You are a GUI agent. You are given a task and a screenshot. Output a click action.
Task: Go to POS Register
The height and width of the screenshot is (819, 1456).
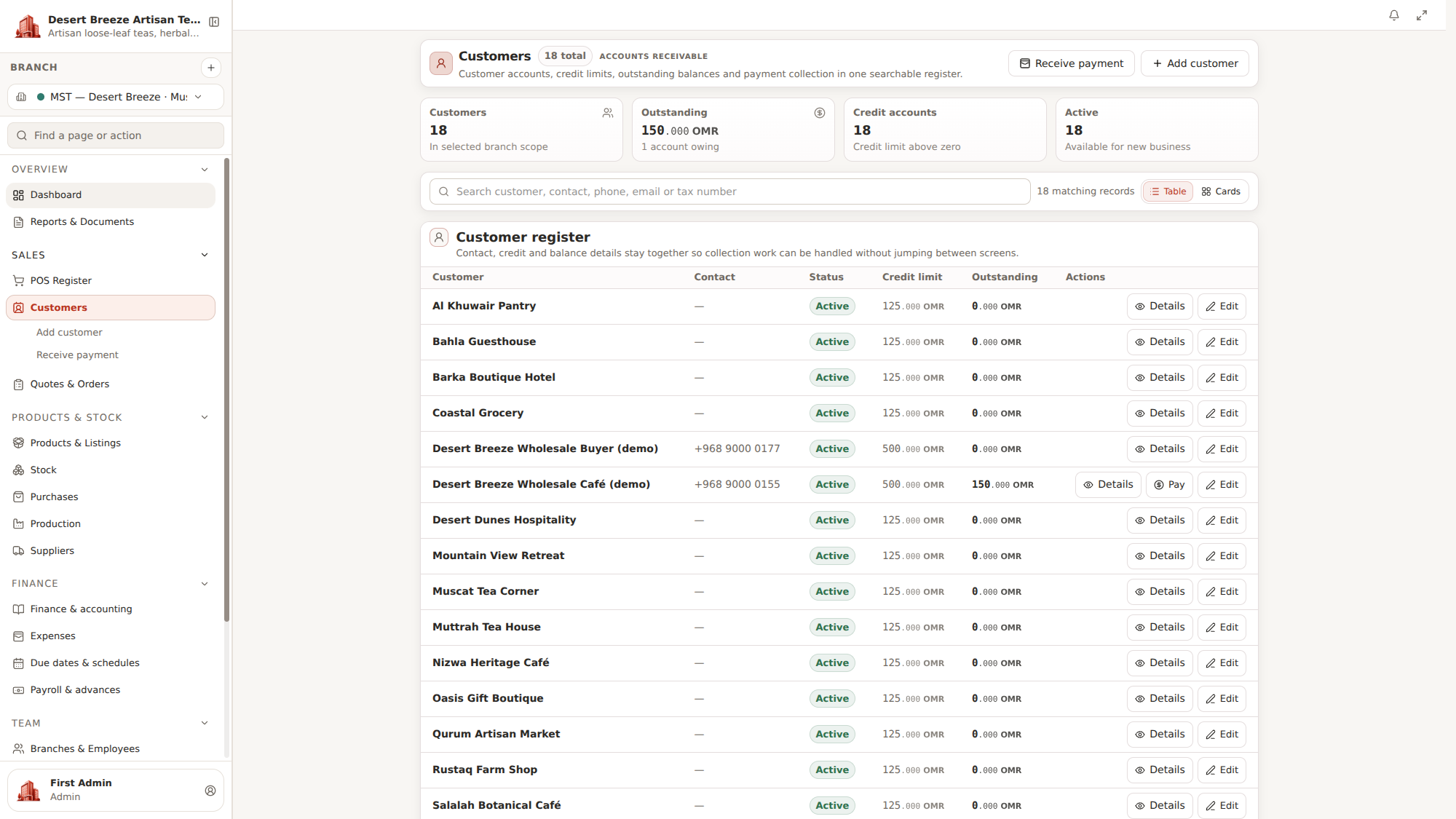tap(111, 281)
